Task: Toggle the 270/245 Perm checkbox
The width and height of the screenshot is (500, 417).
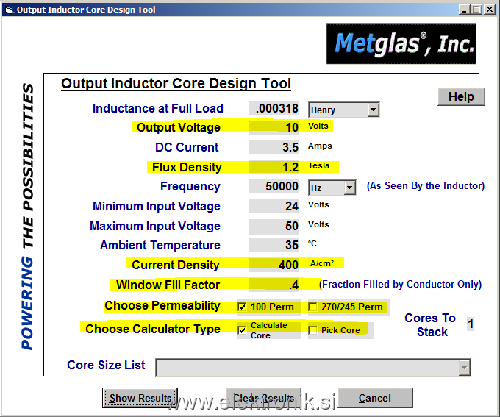Action: click(x=313, y=307)
